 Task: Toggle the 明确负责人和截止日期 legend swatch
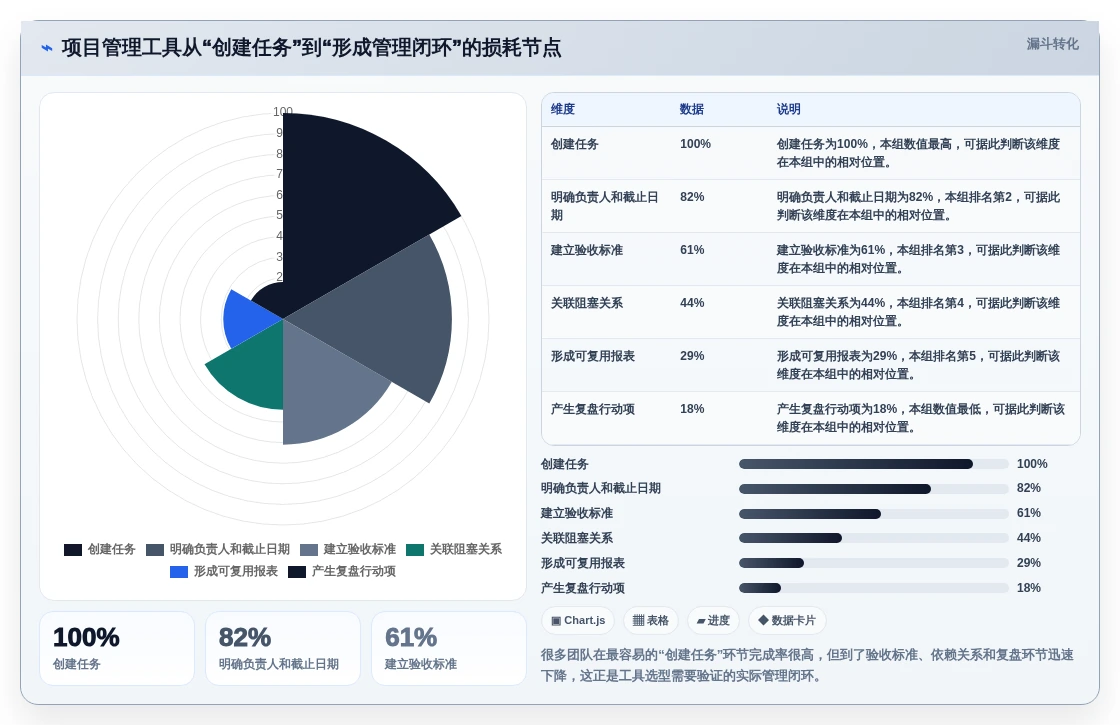(155, 549)
